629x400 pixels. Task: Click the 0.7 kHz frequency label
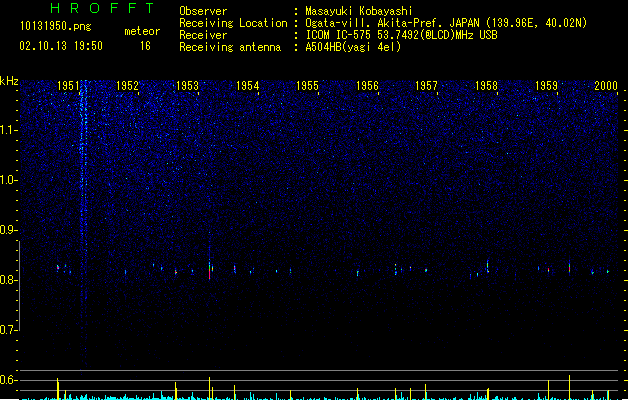coord(8,330)
